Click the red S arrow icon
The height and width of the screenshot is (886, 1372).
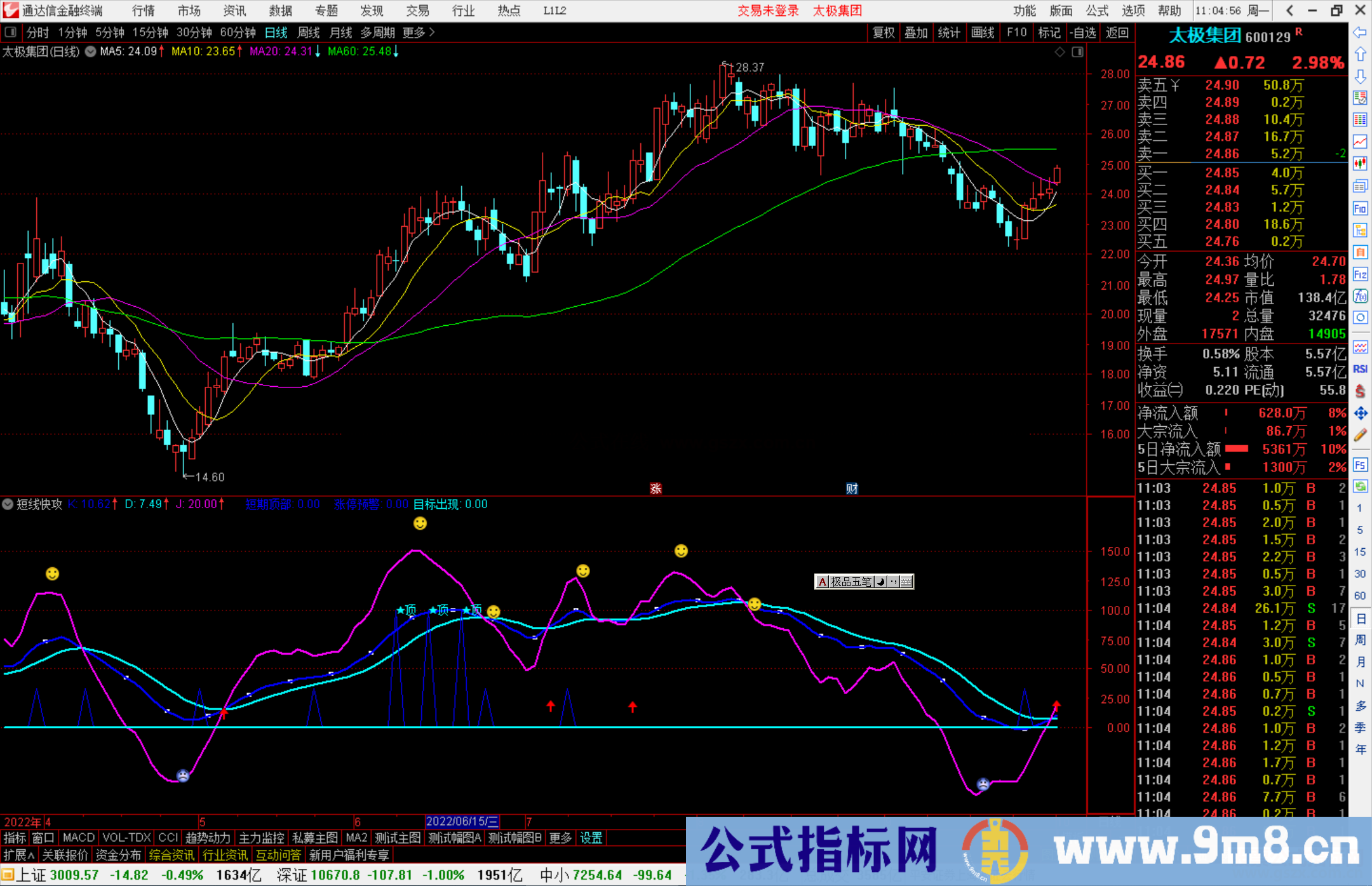[1360, 391]
